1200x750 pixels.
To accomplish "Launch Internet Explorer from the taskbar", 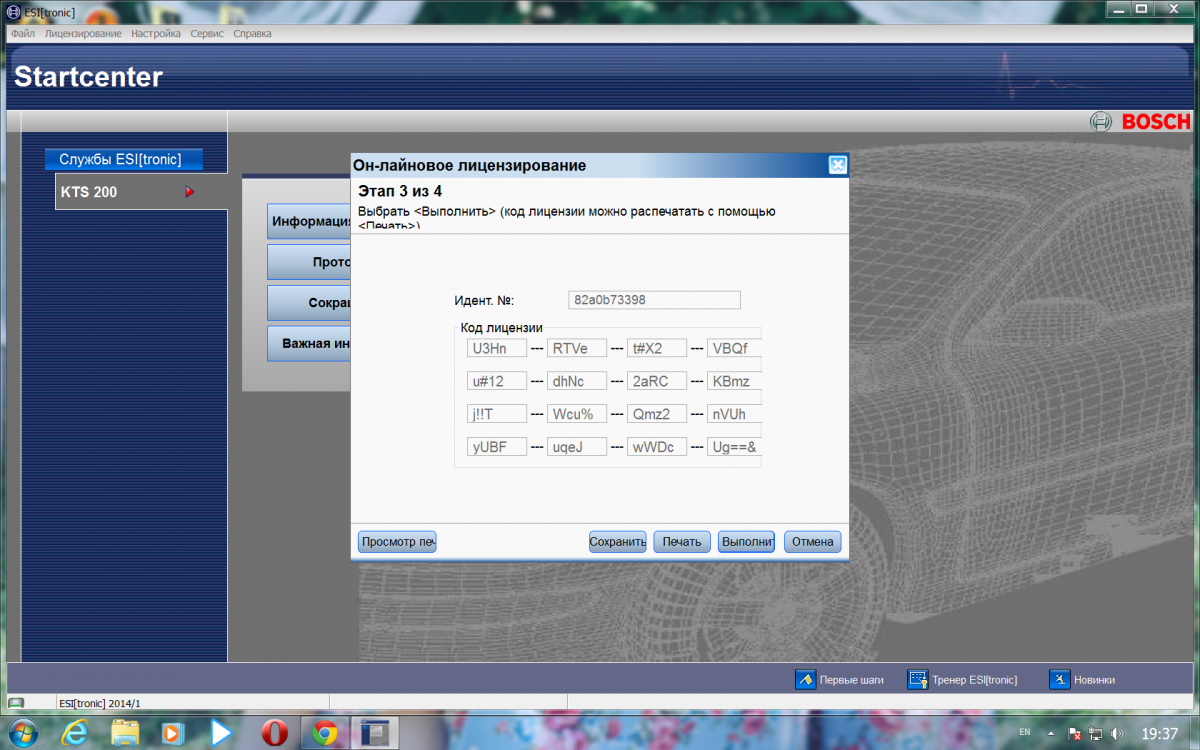I will pos(75,733).
